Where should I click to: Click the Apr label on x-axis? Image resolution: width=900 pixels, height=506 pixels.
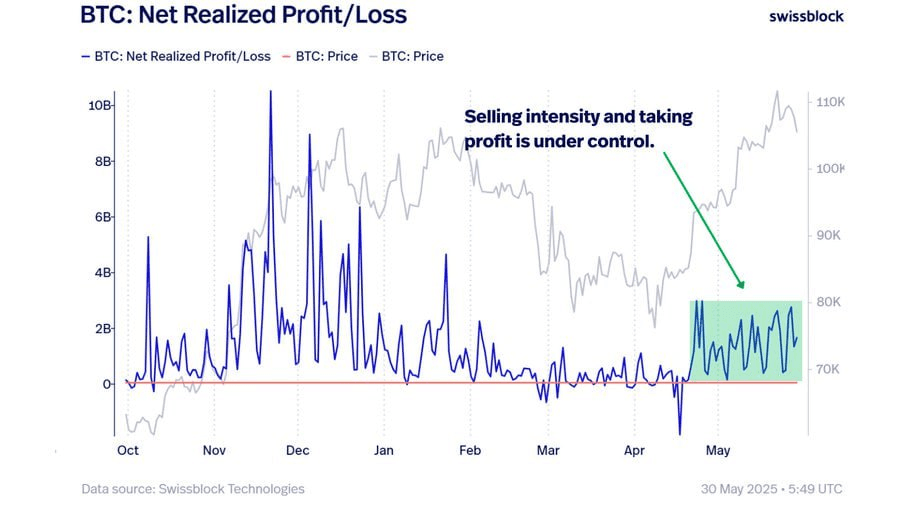[x=634, y=450]
